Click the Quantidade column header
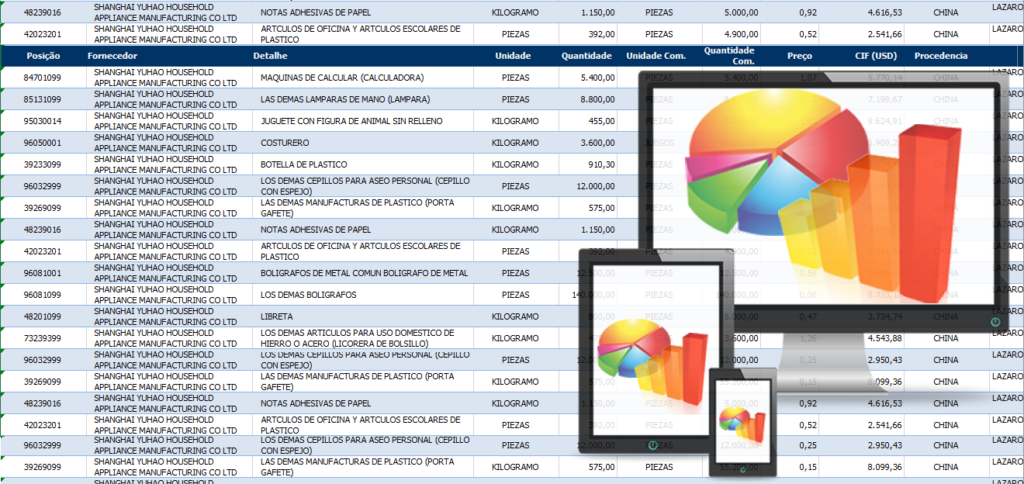 [x=586, y=56]
